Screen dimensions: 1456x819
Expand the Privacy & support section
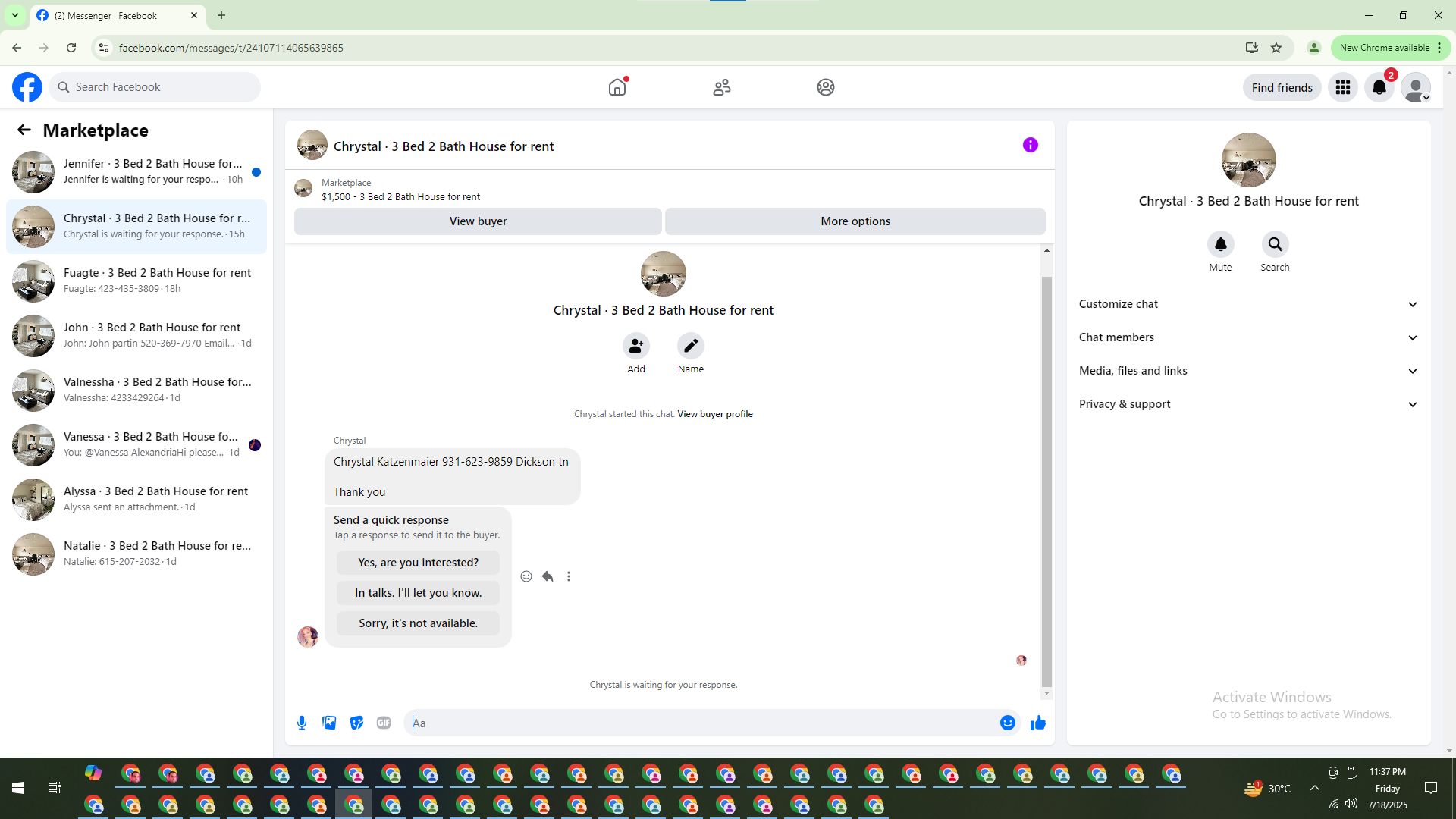[x=1248, y=404]
